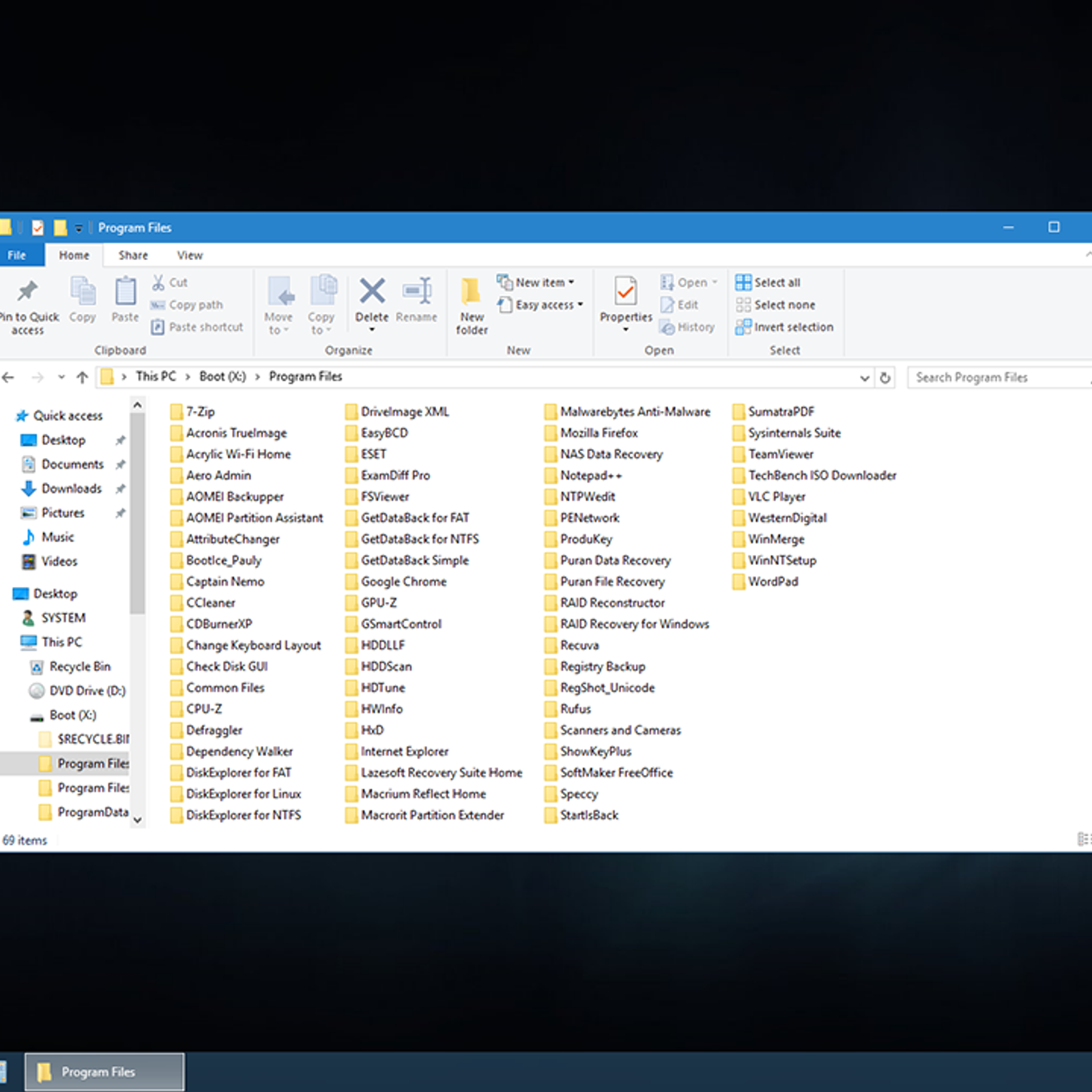Click the Properties checkmark icon
Screen dimensions: 1092x1092
[x=625, y=292]
